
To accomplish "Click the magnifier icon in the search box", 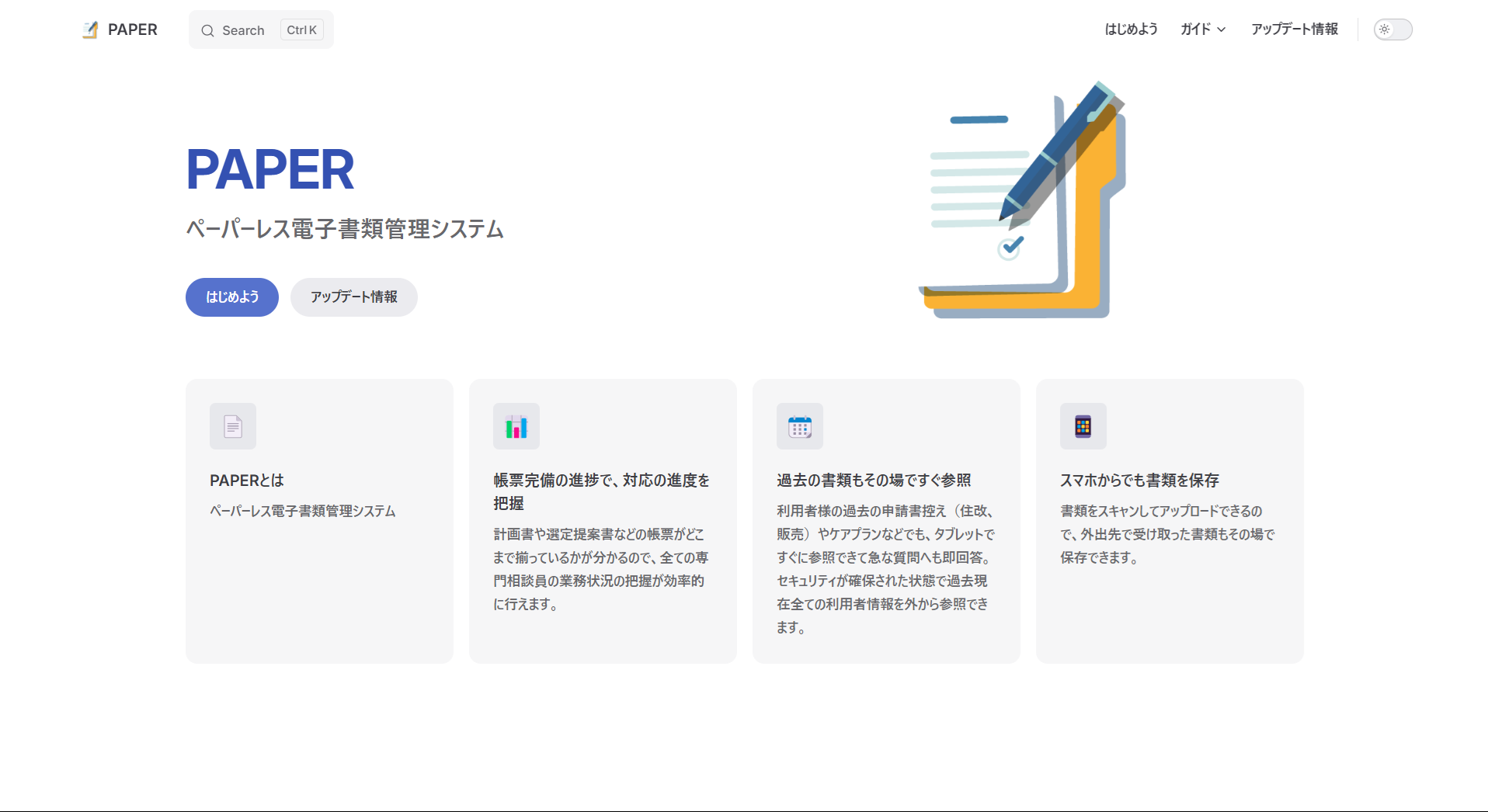I will tap(207, 30).
